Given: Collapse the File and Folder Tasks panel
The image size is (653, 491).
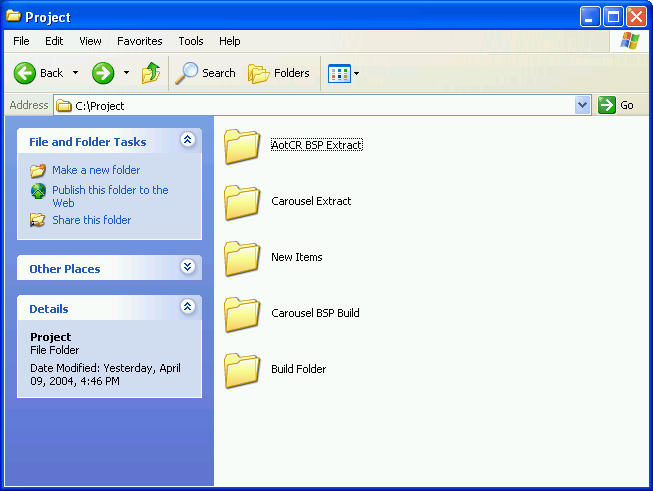Looking at the screenshot, I should pos(187,141).
